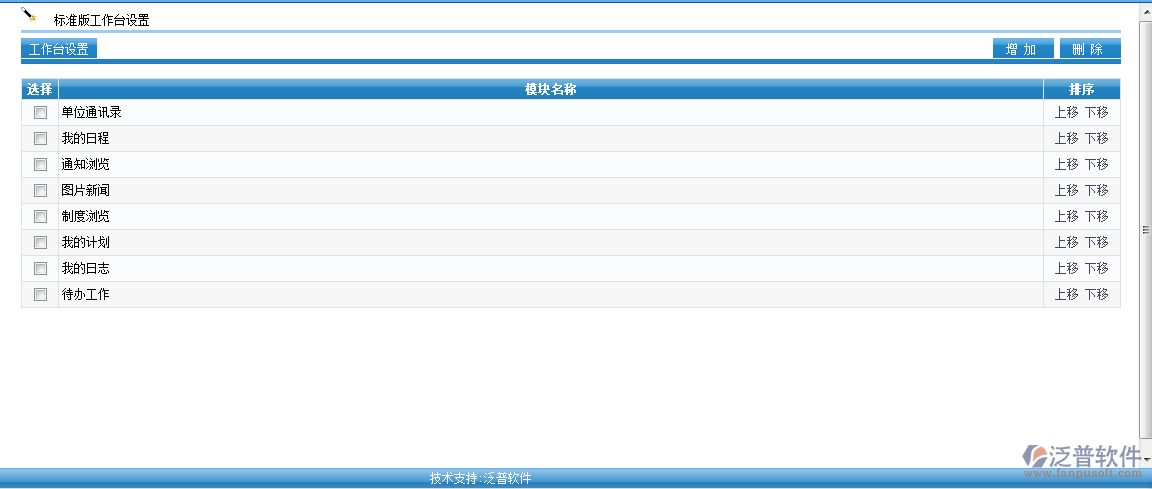The width and height of the screenshot is (1152, 489).
Task: Move 我的日志 down via 下移
Action: coord(1097,269)
